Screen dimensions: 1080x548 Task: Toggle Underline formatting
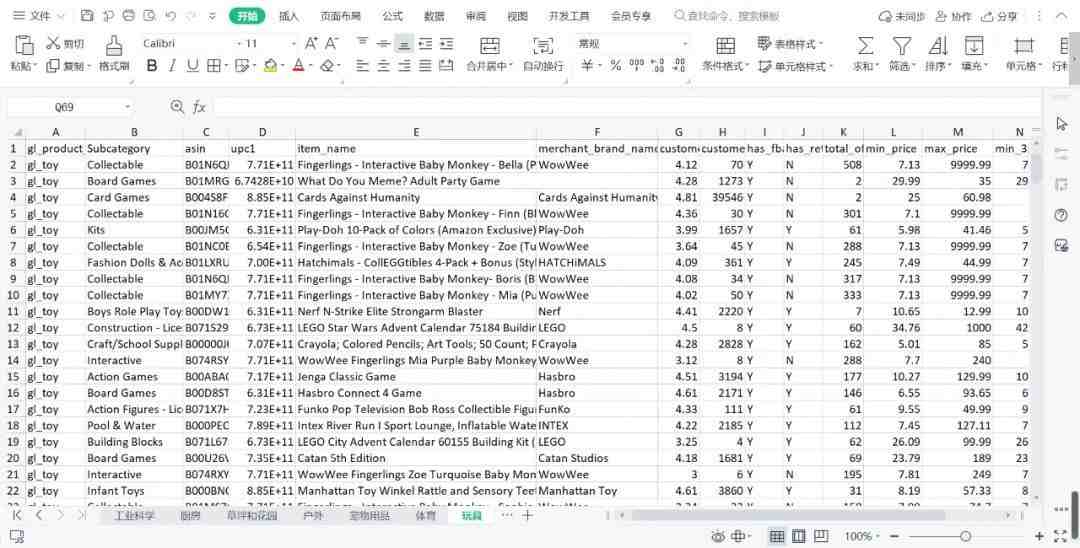pos(193,65)
